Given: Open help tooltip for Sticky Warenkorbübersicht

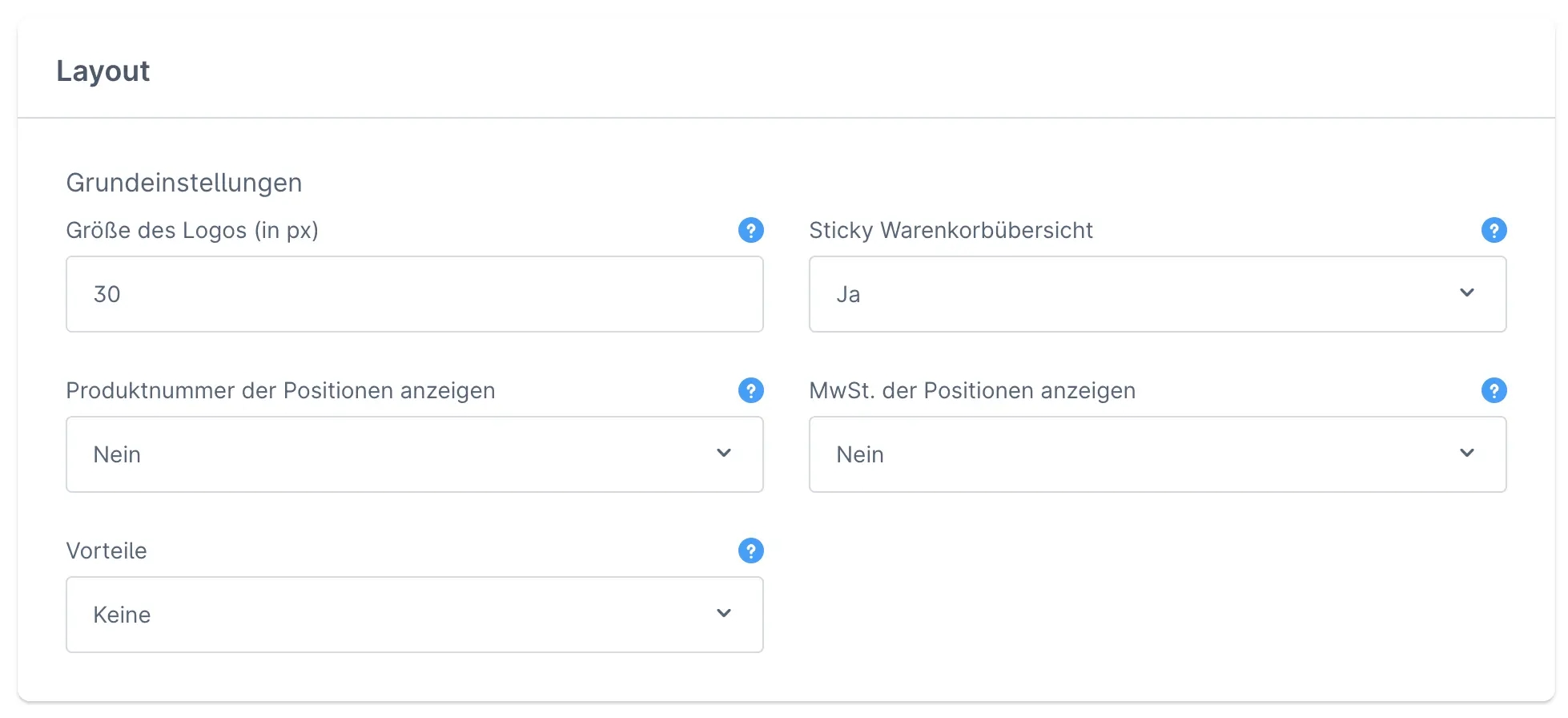Looking at the screenshot, I should 1494,231.
